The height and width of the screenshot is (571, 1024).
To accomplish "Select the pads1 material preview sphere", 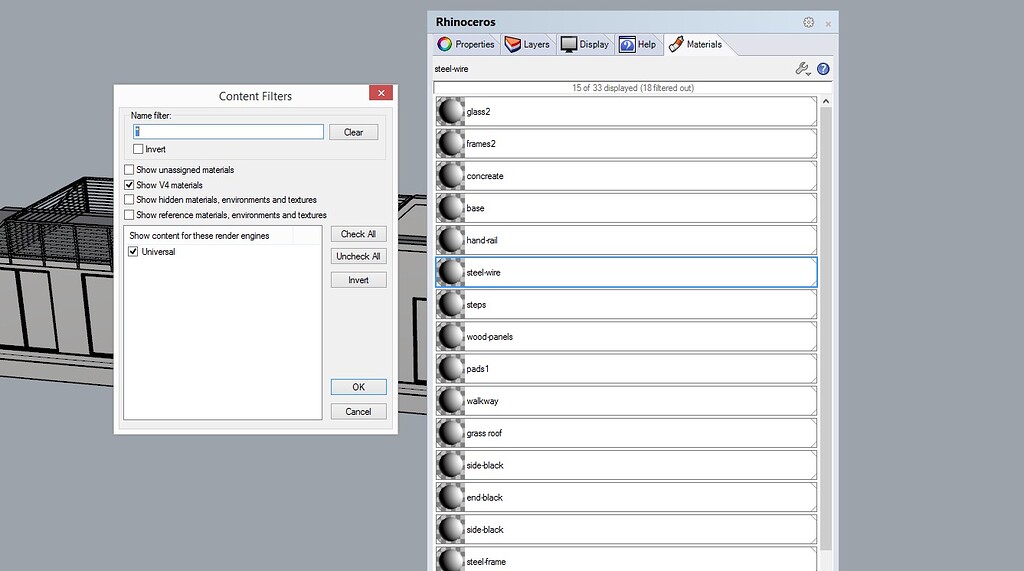I will (451, 368).
